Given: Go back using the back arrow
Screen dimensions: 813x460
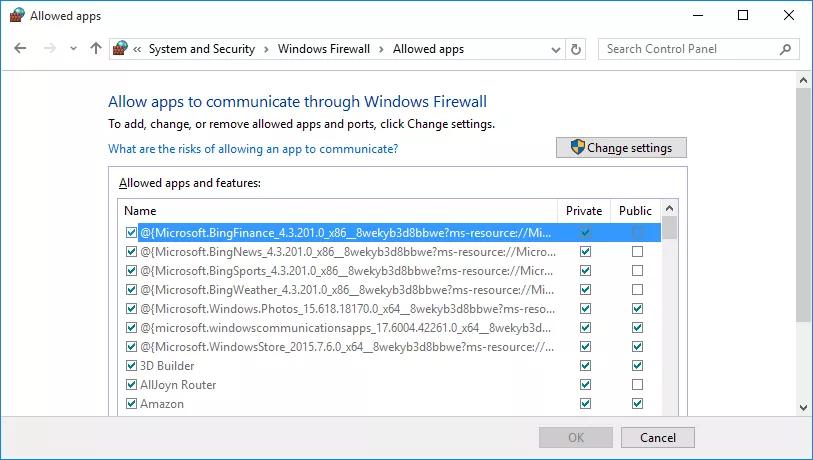Looking at the screenshot, I should [20, 49].
